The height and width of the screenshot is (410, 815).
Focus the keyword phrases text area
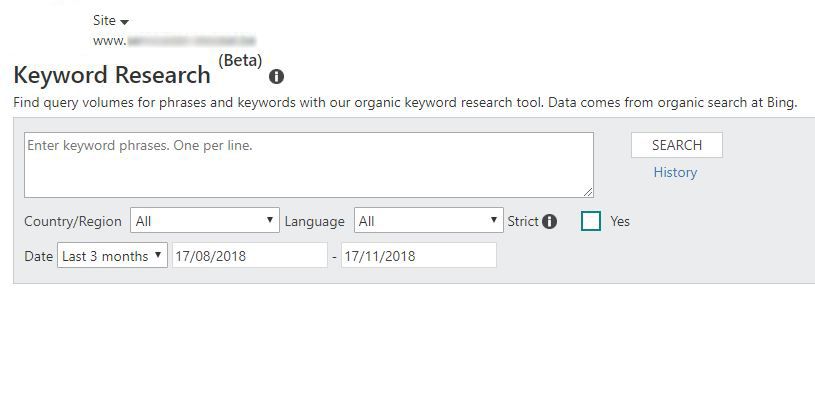point(309,165)
